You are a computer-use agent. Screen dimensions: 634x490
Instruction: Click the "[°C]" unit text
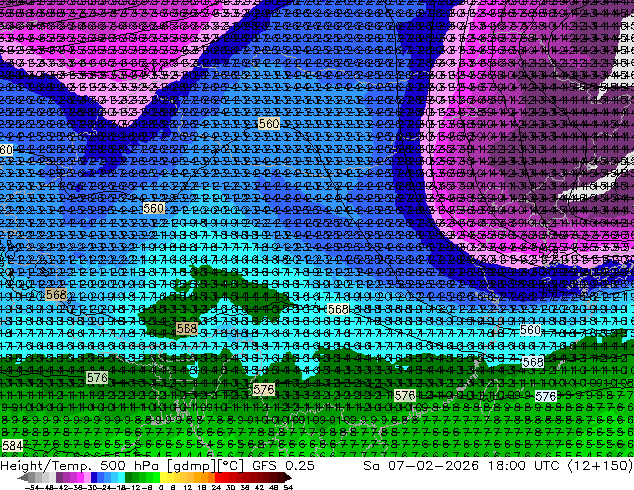[230, 466]
